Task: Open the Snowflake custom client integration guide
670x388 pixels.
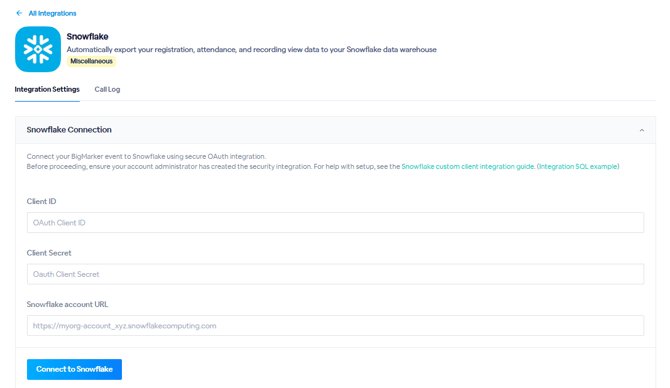Action: click(468, 166)
